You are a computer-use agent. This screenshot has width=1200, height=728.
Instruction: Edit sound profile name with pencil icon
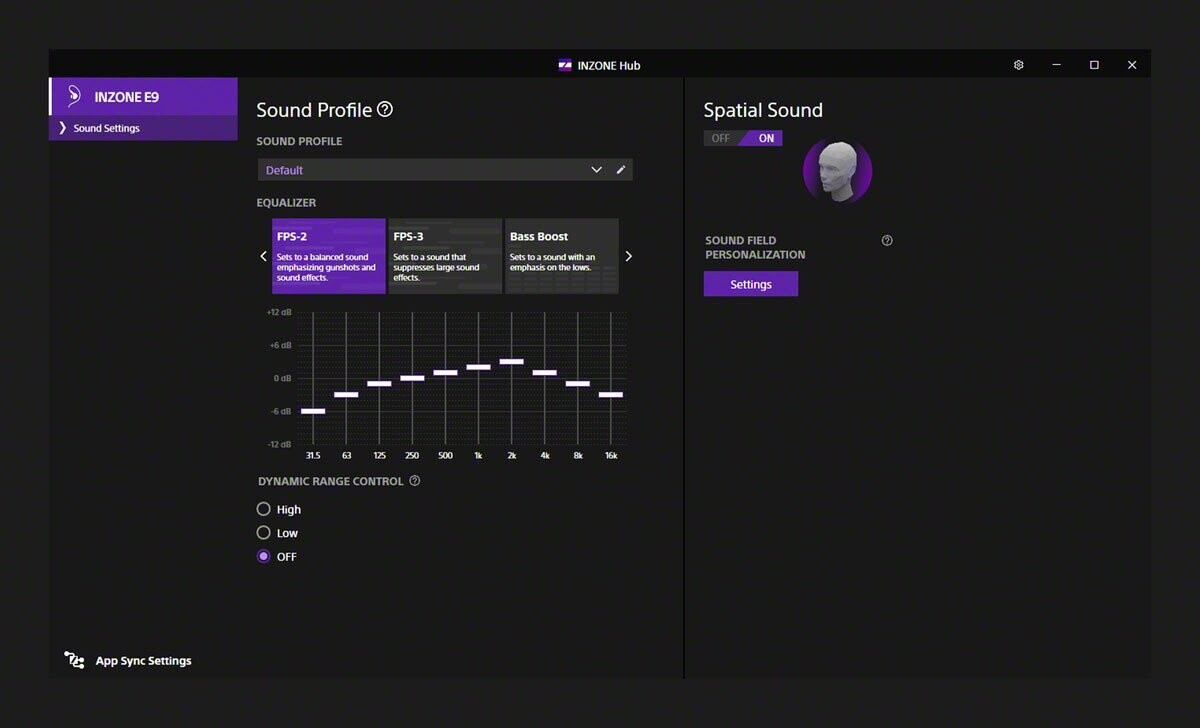(x=621, y=170)
